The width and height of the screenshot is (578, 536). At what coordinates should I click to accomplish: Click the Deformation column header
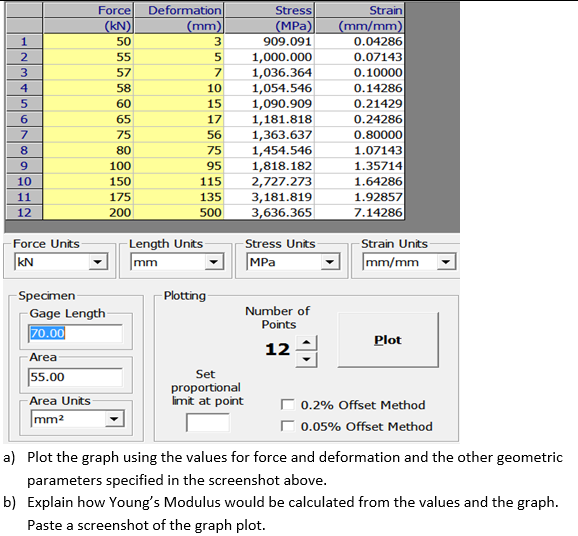(x=179, y=10)
